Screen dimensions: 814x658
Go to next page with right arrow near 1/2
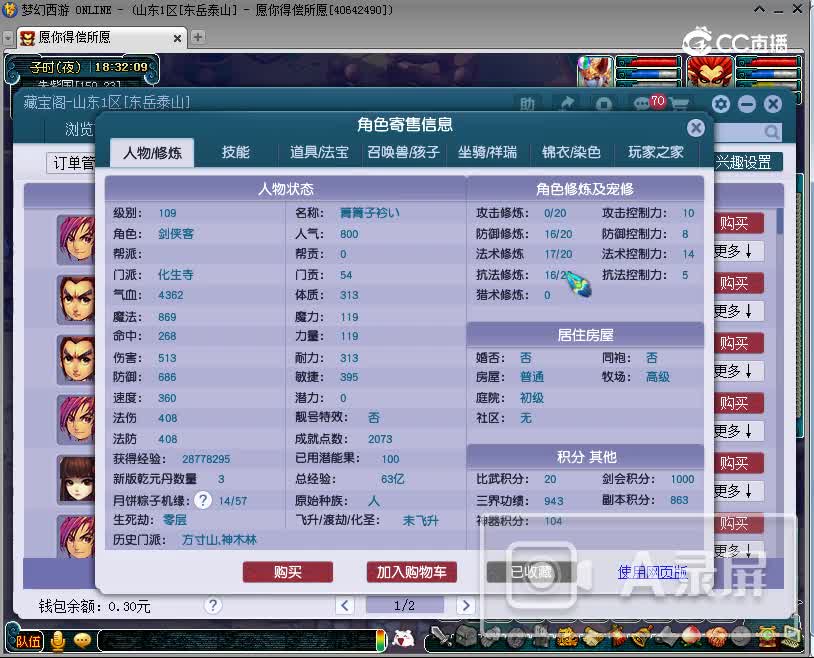[x=465, y=605]
